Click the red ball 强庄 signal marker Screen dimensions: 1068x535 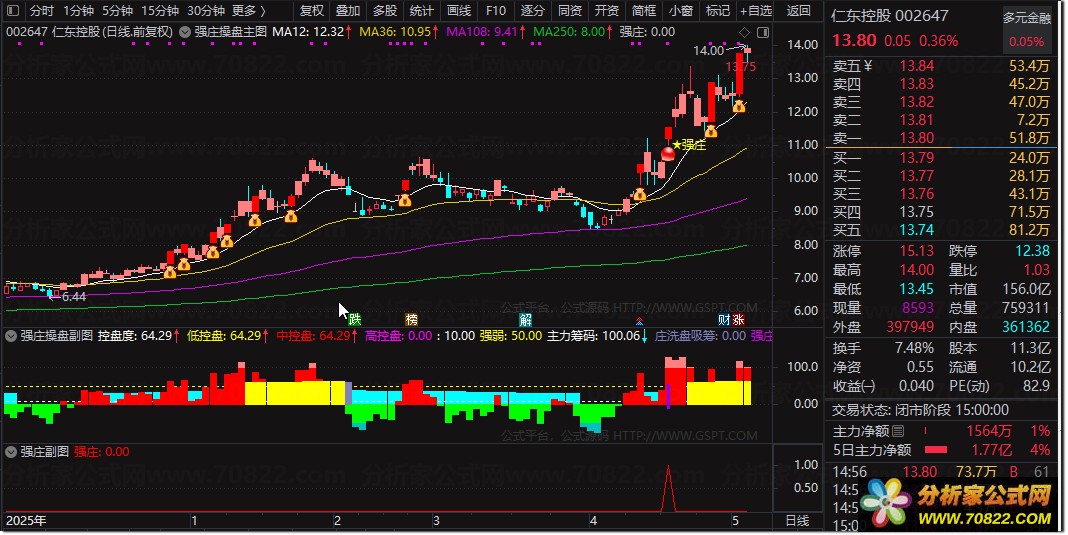tap(668, 153)
